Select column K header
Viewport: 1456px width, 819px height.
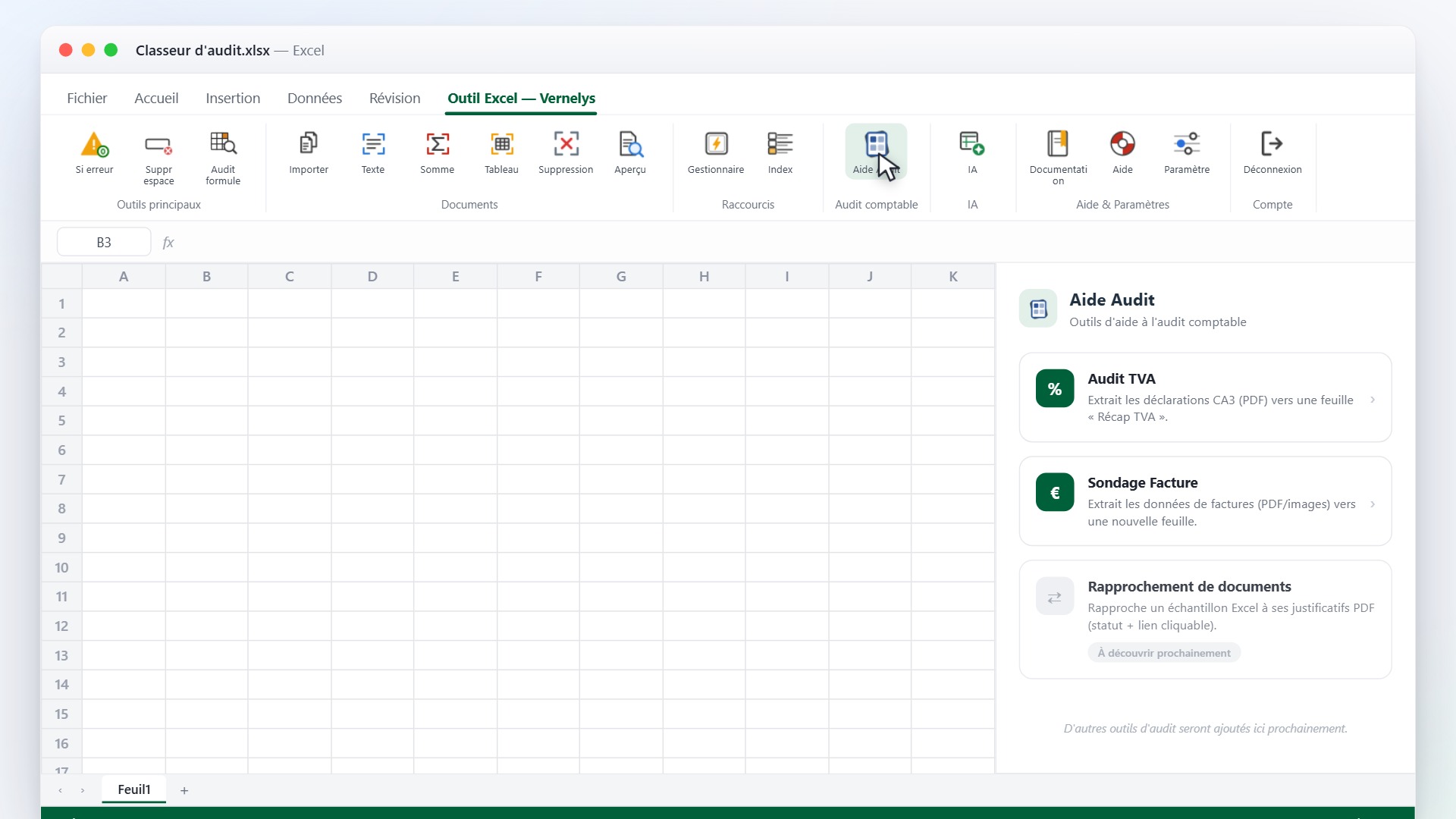(x=953, y=277)
